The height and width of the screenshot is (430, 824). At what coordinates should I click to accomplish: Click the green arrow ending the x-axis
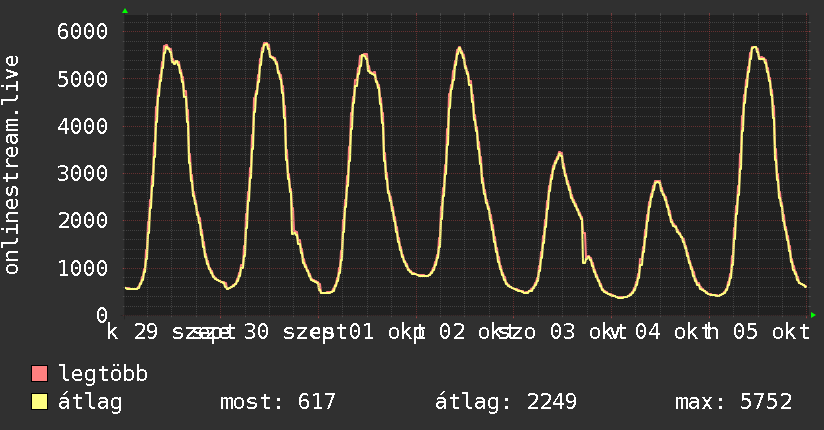point(813,315)
